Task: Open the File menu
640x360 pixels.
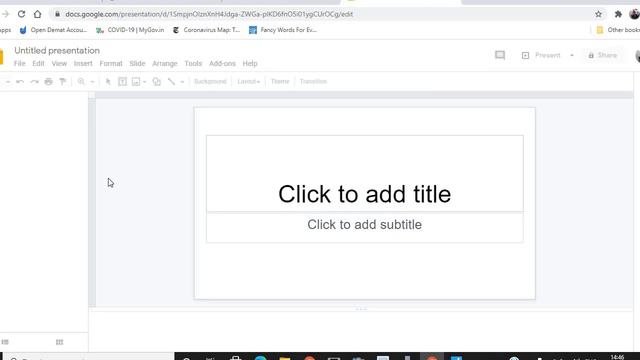Action: coord(20,64)
